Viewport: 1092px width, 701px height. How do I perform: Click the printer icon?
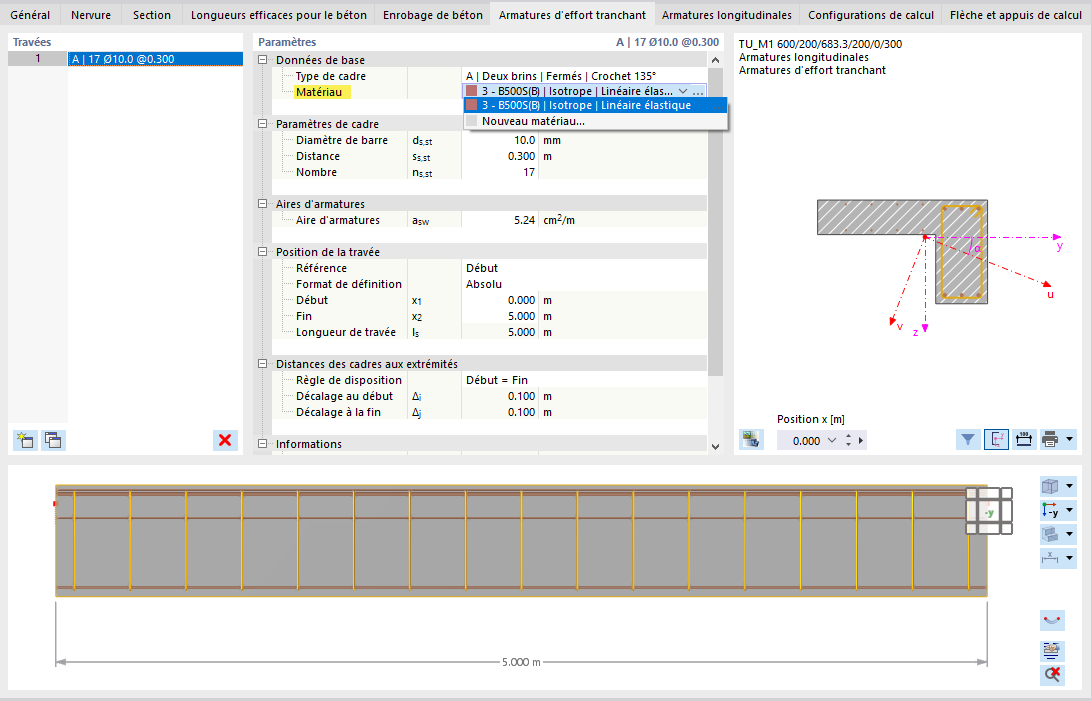pos(1050,439)
